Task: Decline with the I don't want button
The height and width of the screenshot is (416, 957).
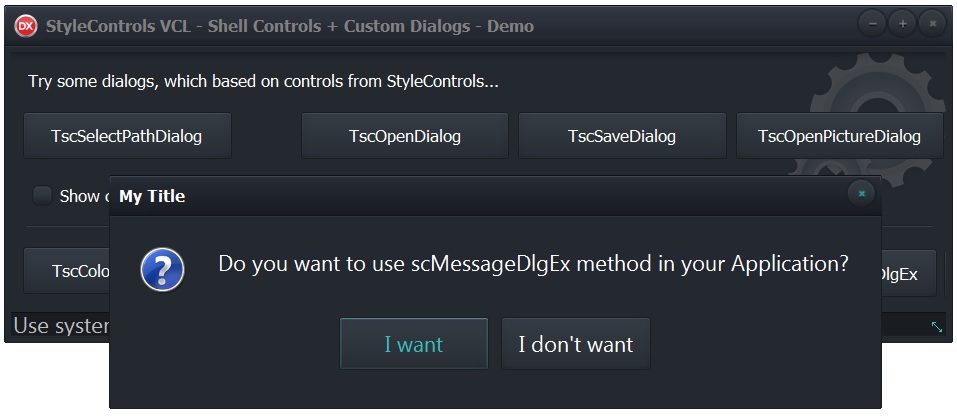Action: 576,343
